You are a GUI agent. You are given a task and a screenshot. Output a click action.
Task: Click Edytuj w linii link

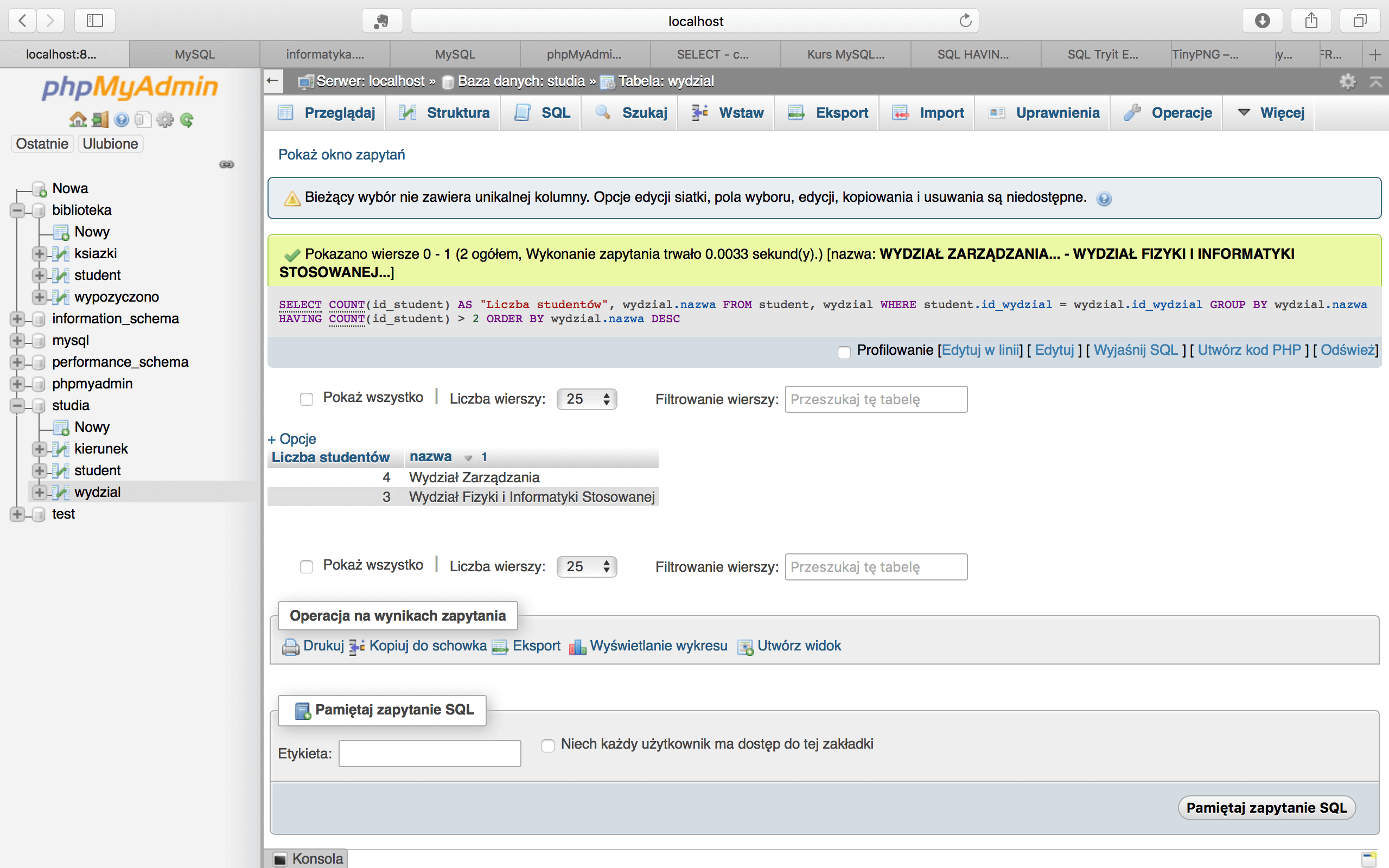pyautogui.click(x=980, y=350)
